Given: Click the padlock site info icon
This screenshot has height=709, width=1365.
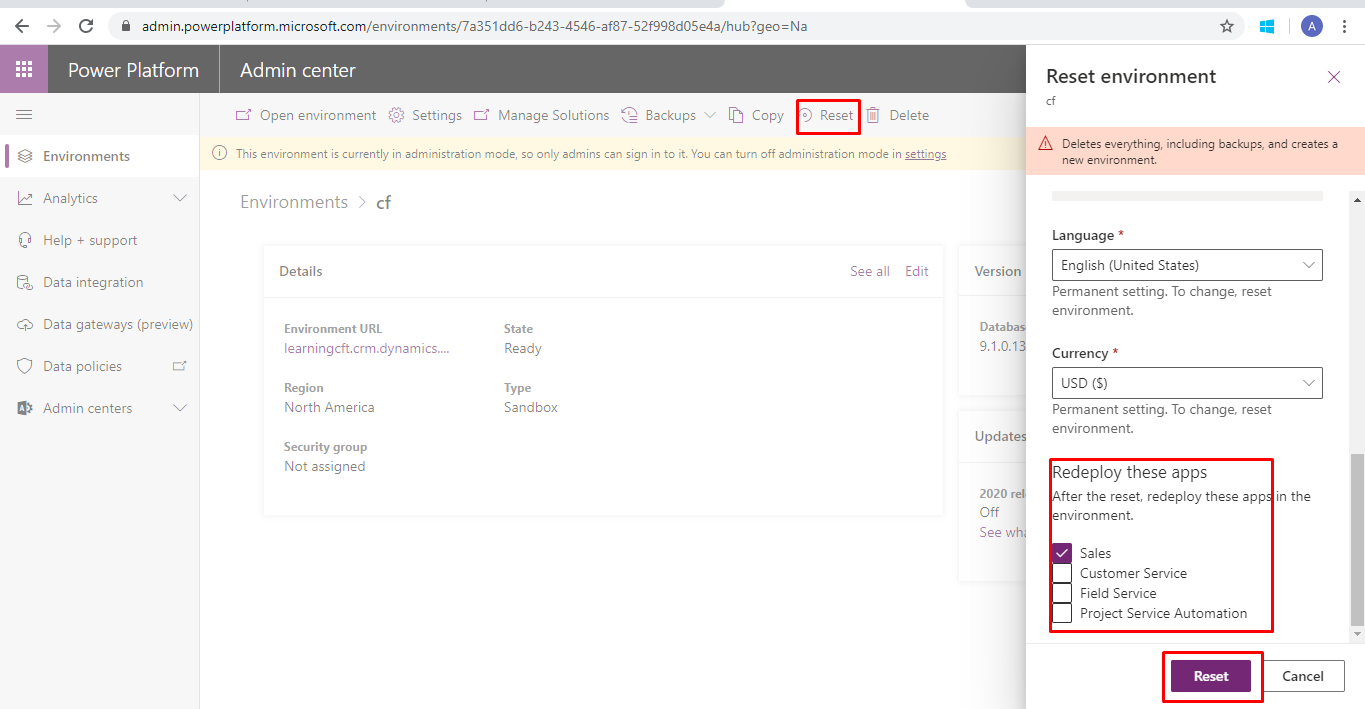Looking at the screenshot, I should (x=126, y=26).
